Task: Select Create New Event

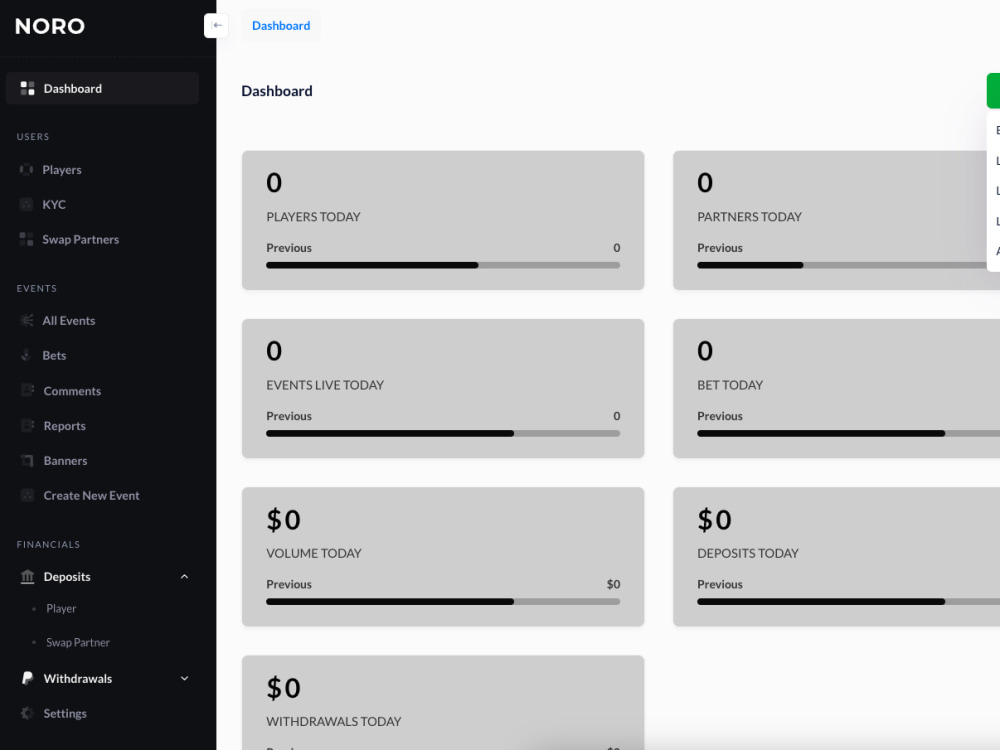Action: pos(91,496)
